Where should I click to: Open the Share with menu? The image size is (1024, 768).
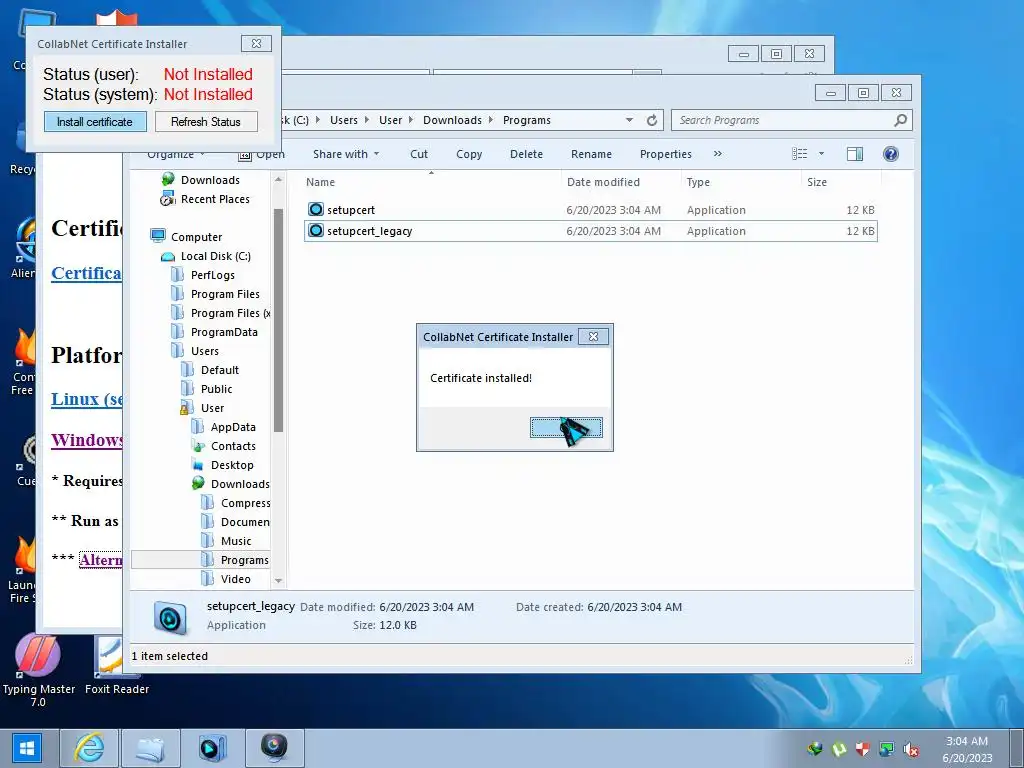pos(345,154)
